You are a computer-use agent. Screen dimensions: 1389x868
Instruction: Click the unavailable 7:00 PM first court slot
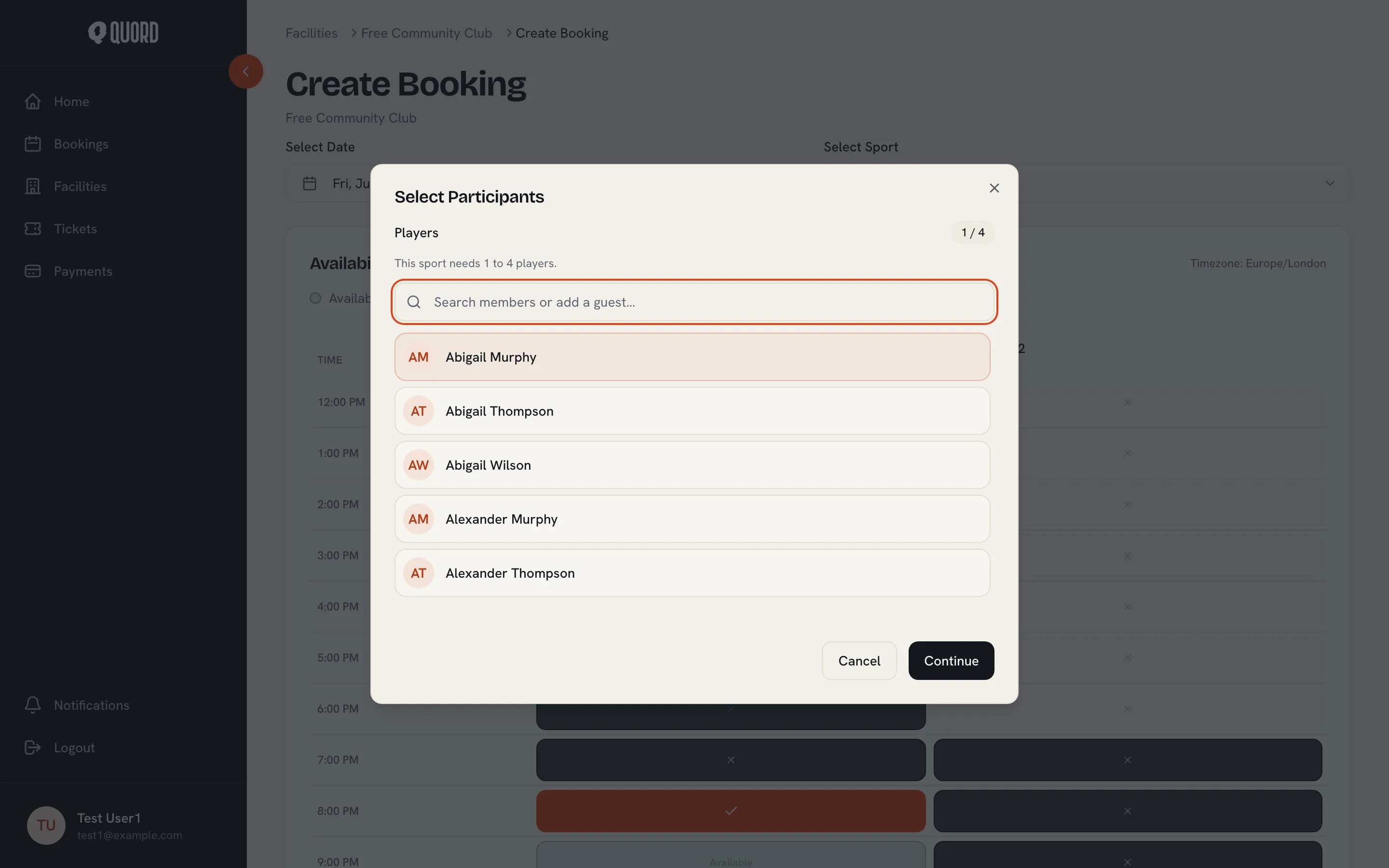(x=731, y=760)
